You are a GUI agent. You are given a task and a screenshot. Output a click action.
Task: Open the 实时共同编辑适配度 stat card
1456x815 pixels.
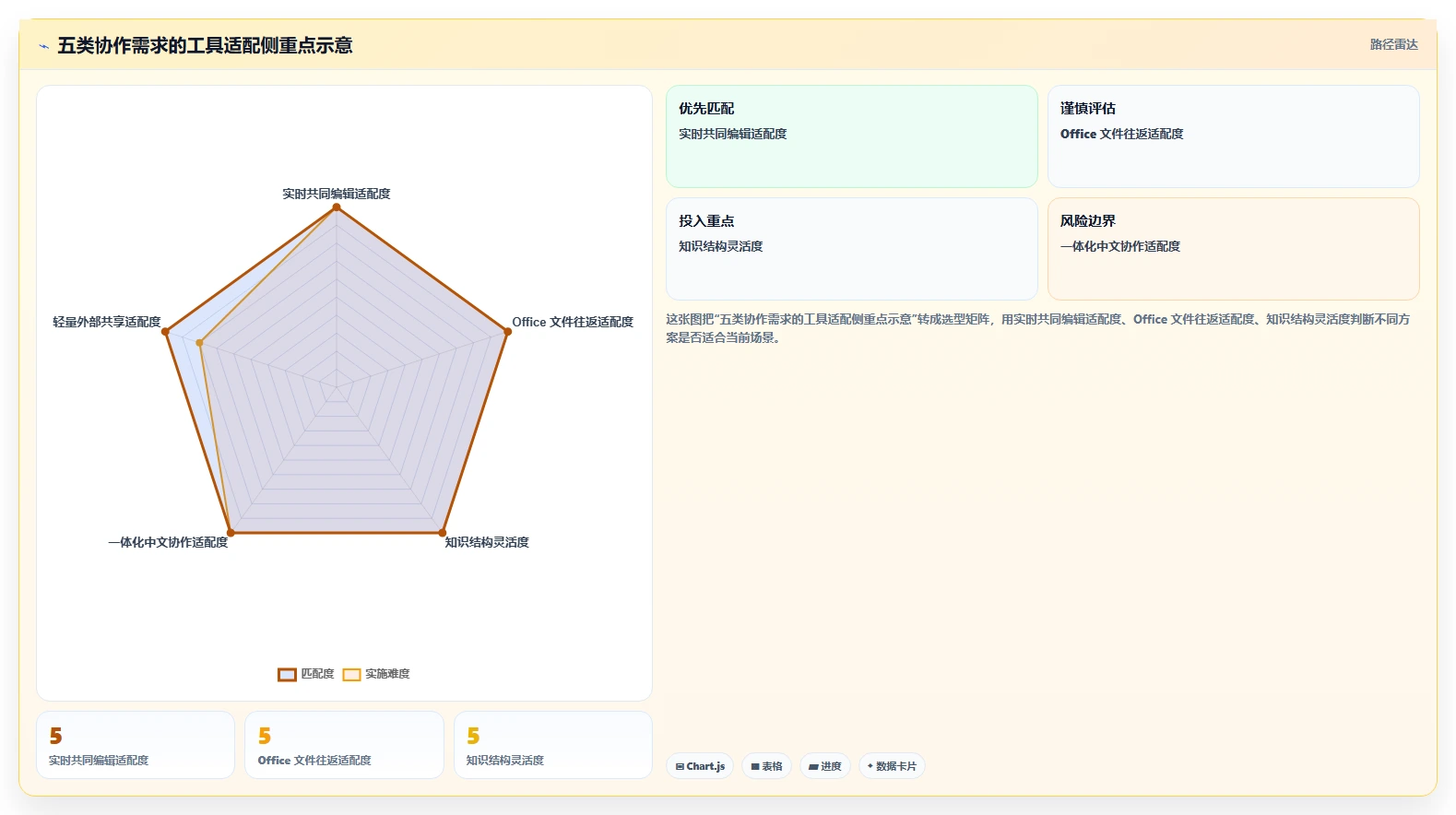click(x=136, y=745)
